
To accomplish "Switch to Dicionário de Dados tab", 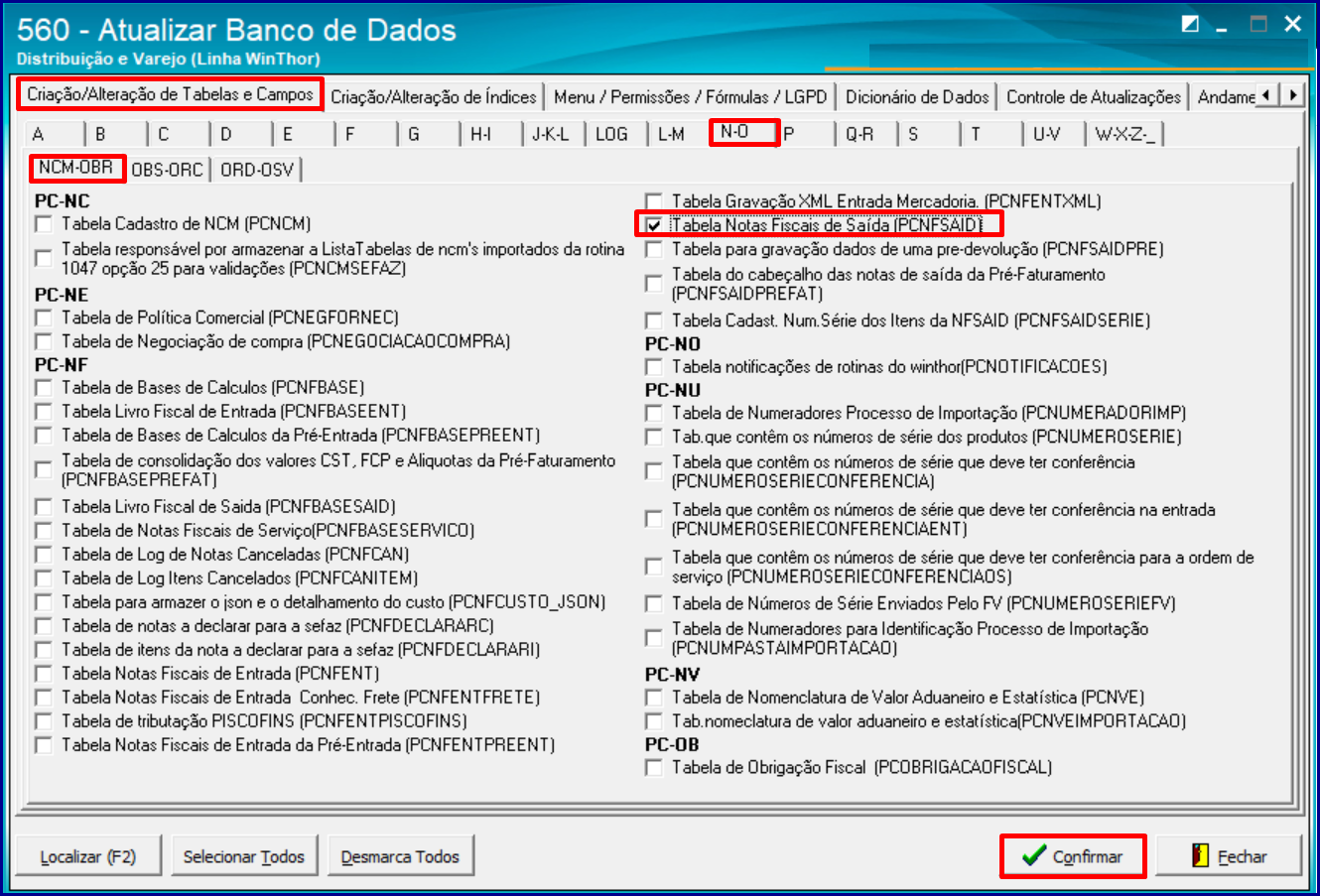I will click(x=917, y=97).
